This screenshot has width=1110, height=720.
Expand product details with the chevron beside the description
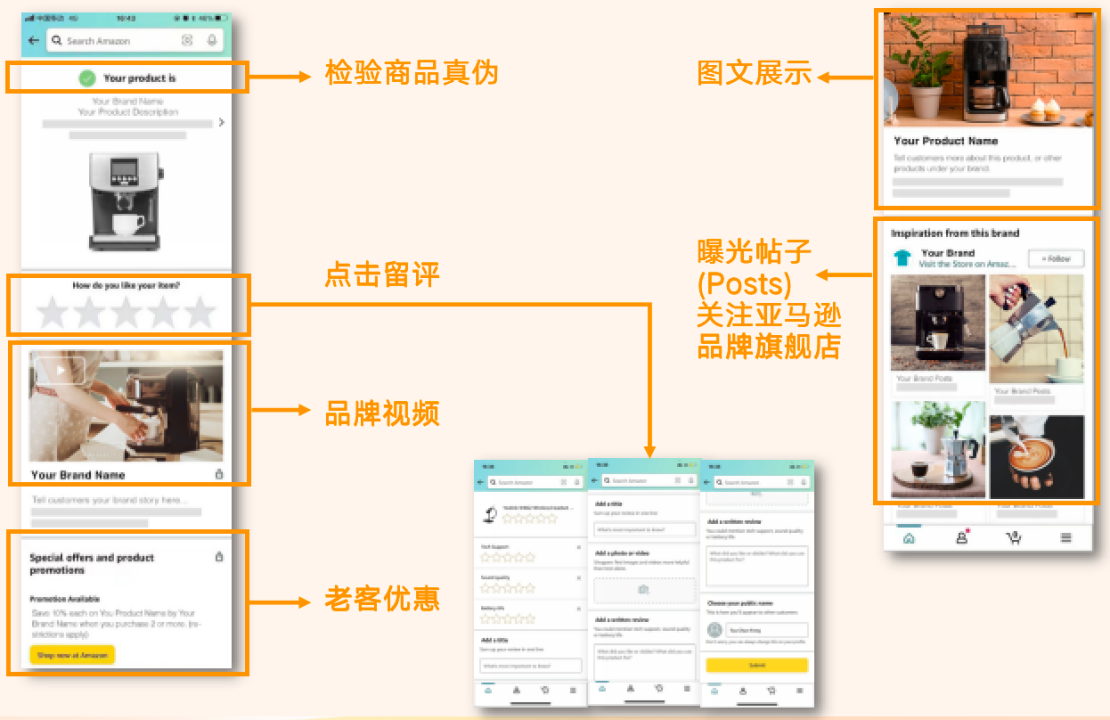click(221, 123)
